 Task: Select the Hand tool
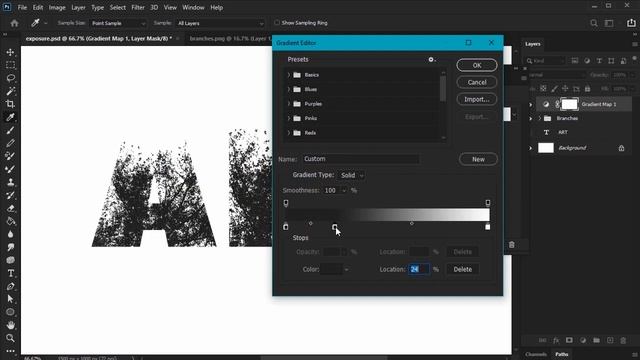[10, 325]
